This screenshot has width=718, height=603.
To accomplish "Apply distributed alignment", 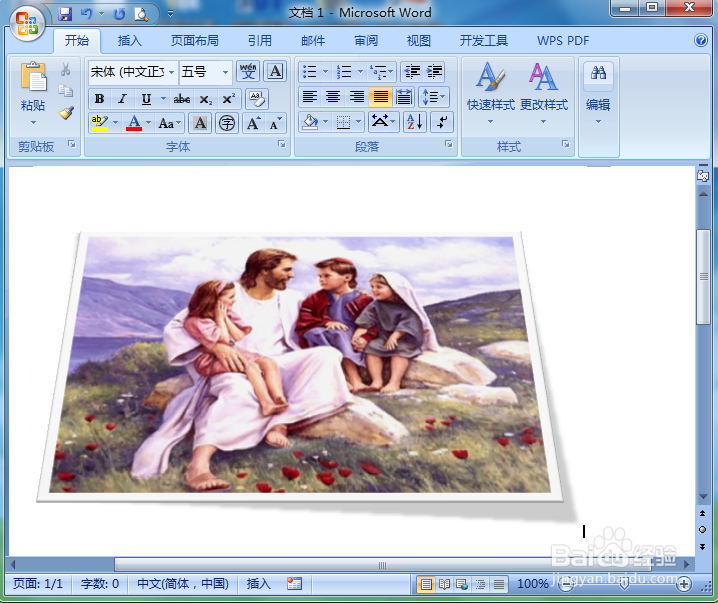I will [x=404, y=97].
